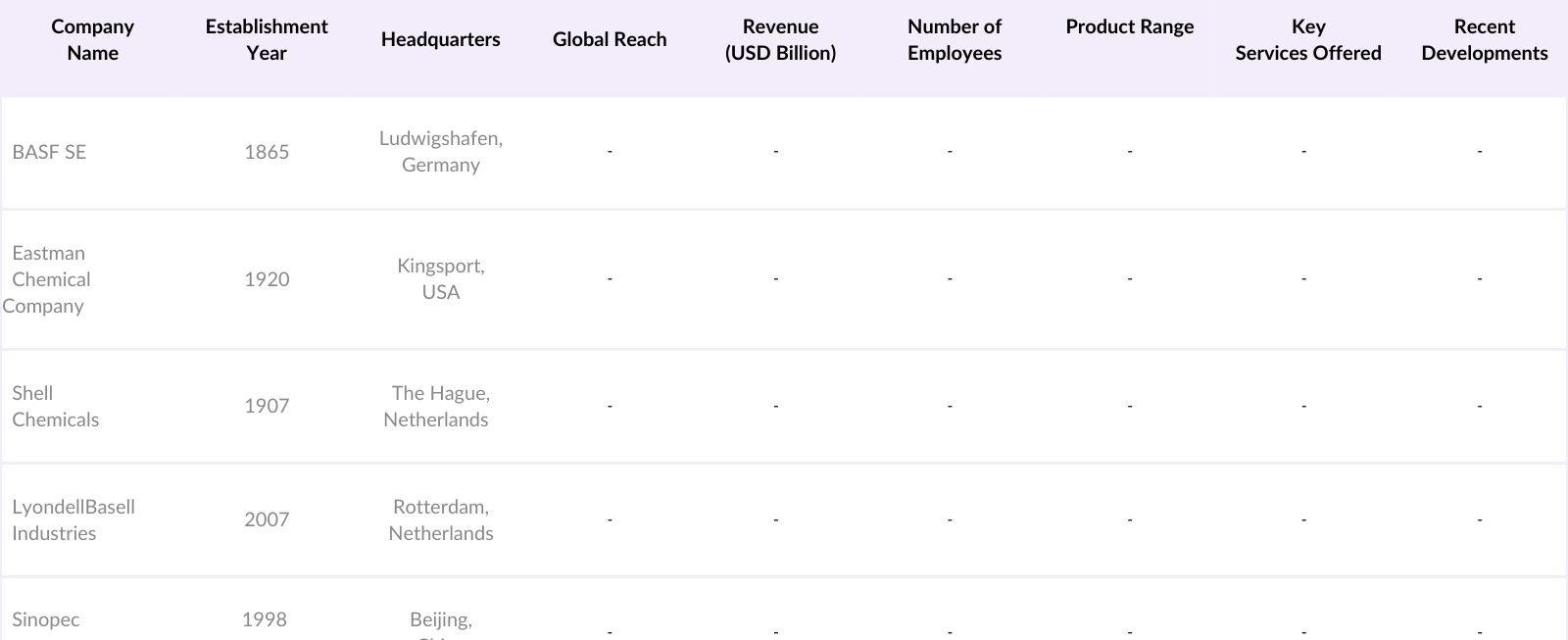Click the Global Reach column header
The height and width of the screenshot is (640, 1568).
[x=610, y=39]
